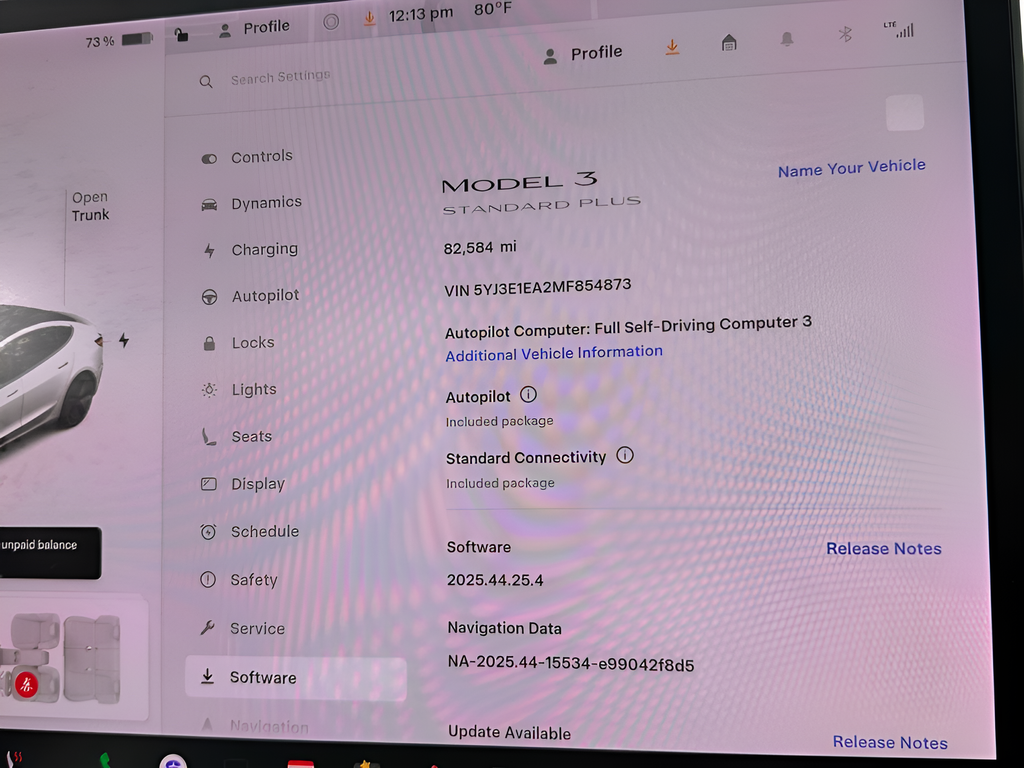The height and width of the screenshot is (768, 1024).
Task: Tap the garage HomeLink icon
Action: click(729, 42)
